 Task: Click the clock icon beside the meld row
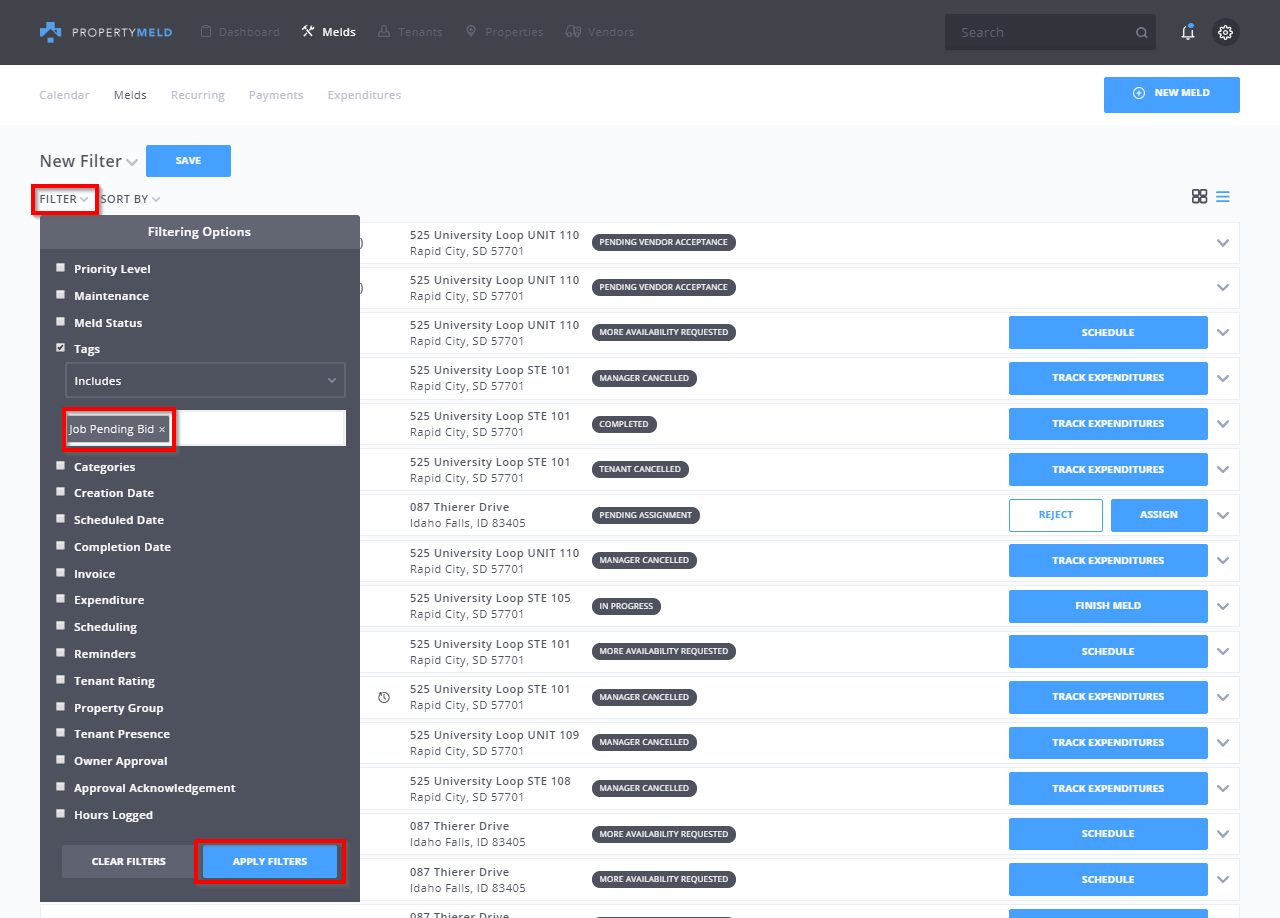click(x=384, y=697)
